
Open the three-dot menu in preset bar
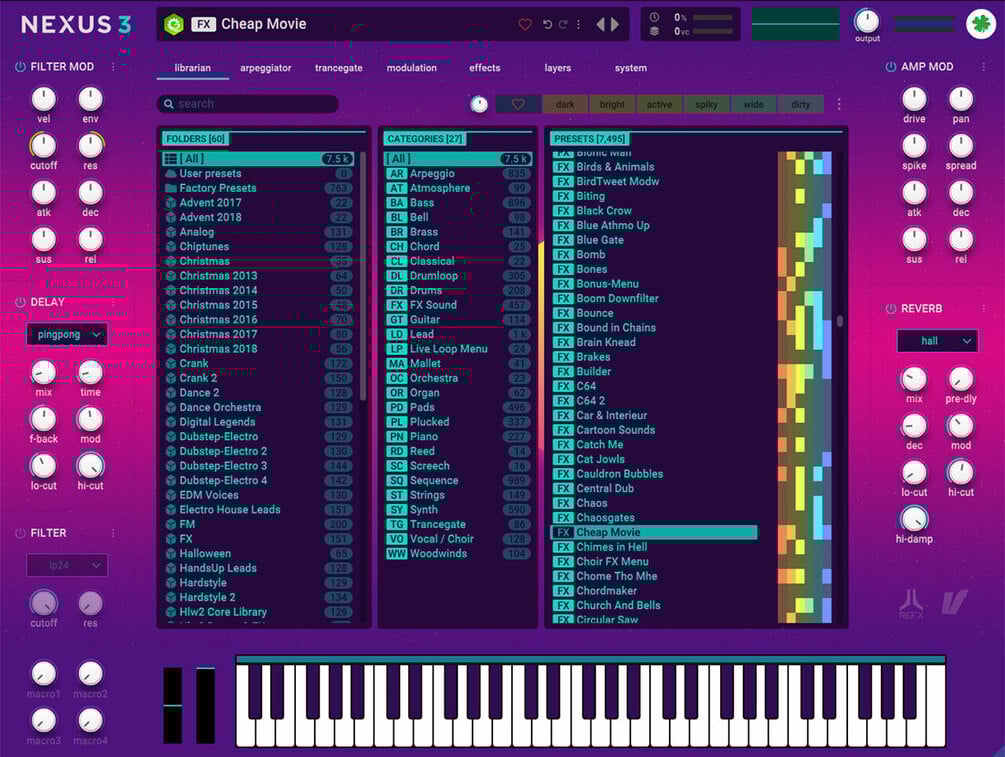[x=578, y=24]
